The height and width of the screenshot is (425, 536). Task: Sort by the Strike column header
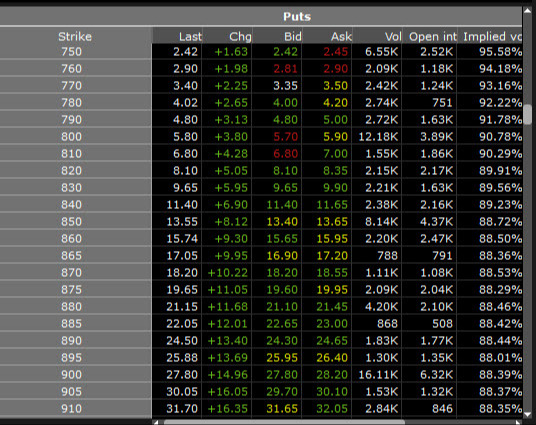tap(75, 36)
